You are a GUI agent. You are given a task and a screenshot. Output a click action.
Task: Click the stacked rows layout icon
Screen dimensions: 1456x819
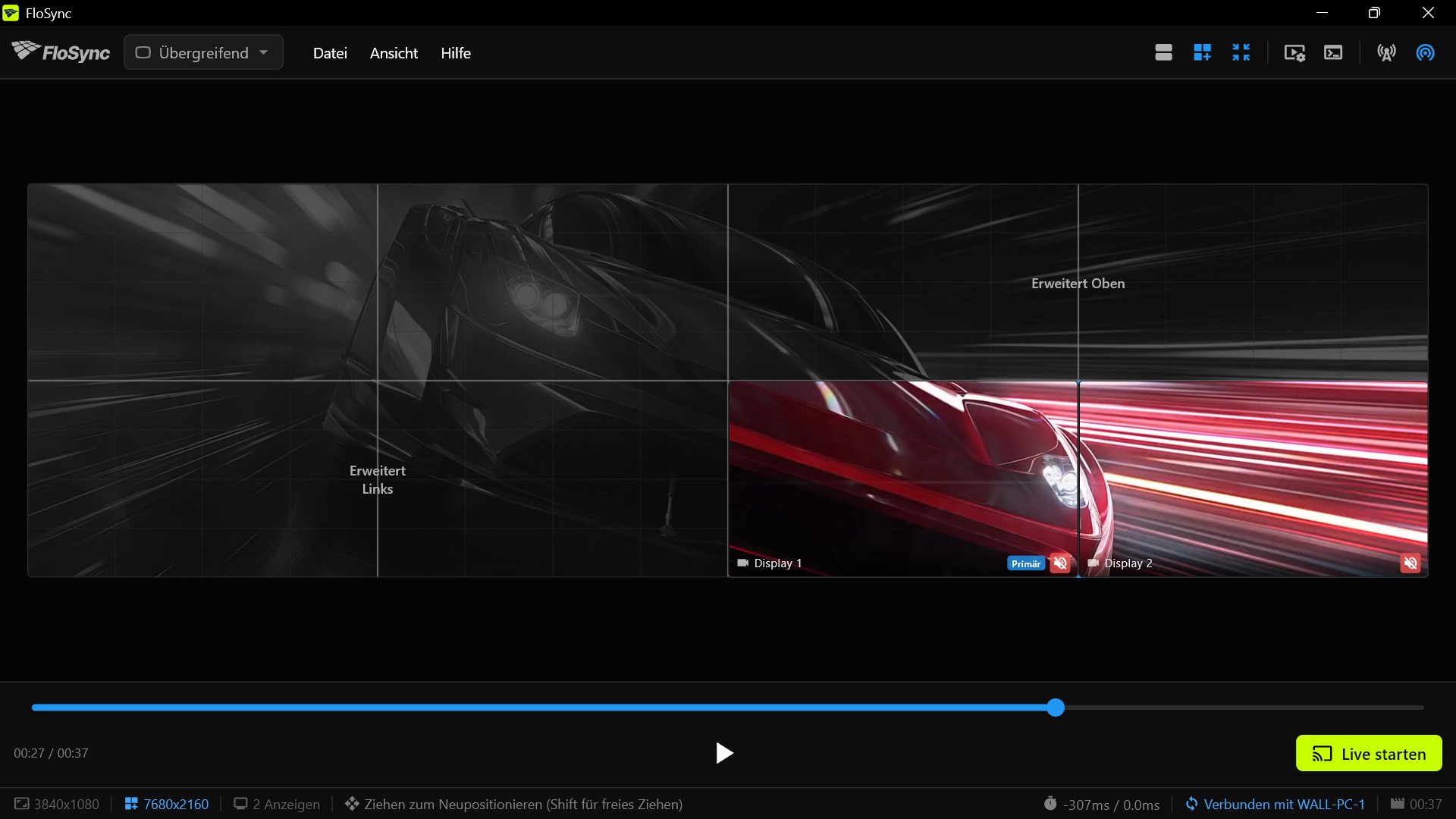coord(1163,52)
